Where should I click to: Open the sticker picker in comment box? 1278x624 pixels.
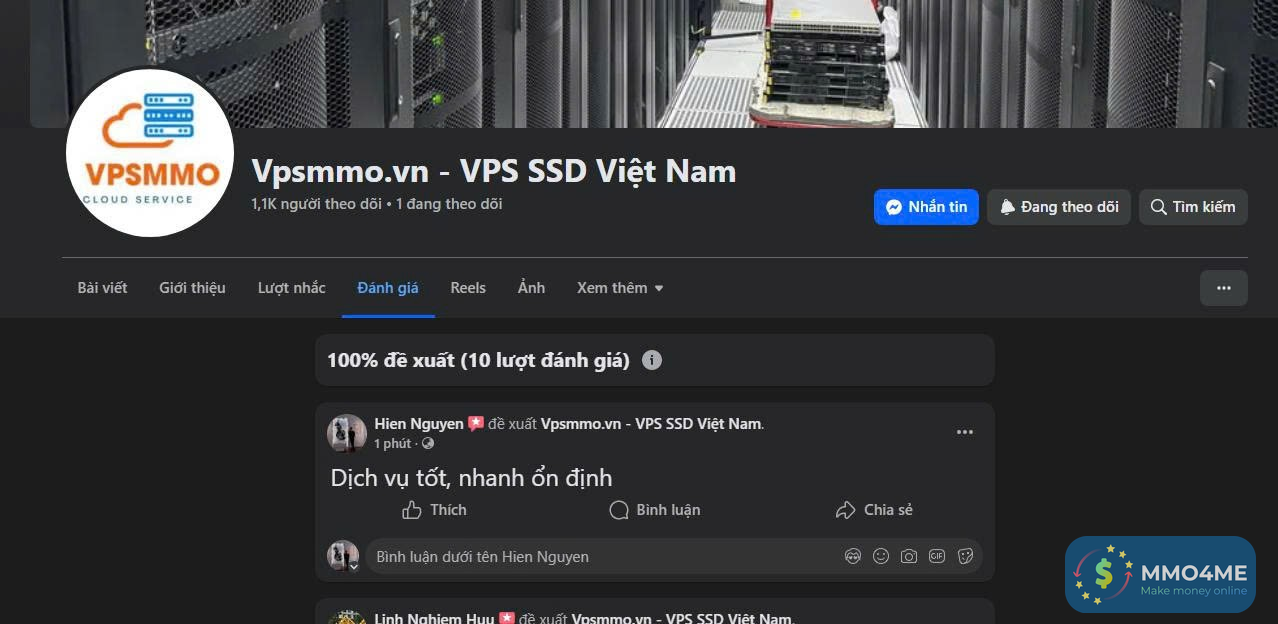click(x=965, y=556)
